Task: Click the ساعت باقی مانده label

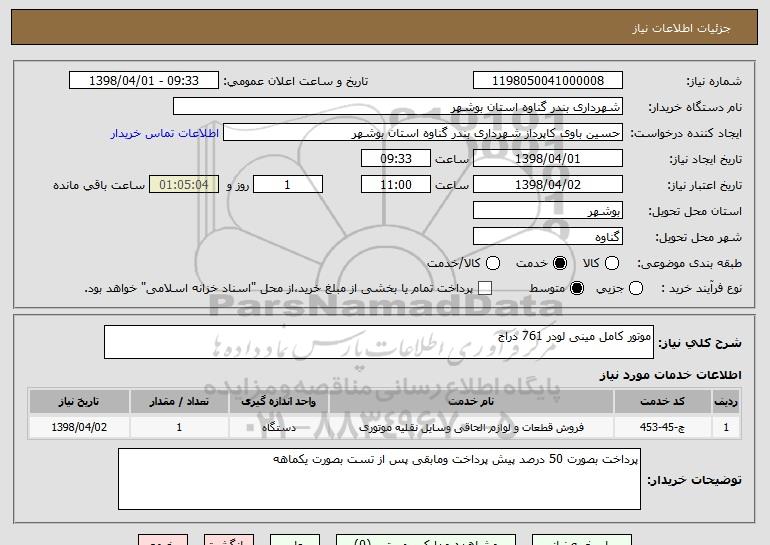Action: coord(99,185)
